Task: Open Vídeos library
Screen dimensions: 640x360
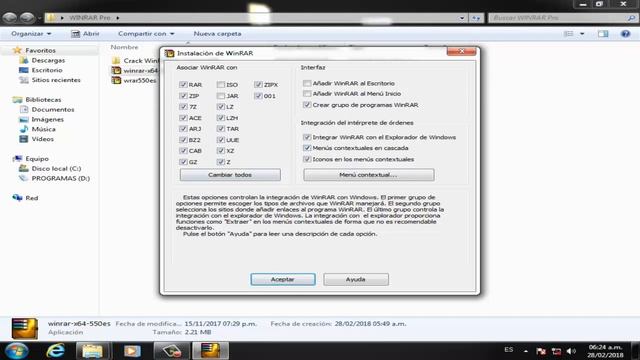Action: pyautogui.click(x=42, y=139)
